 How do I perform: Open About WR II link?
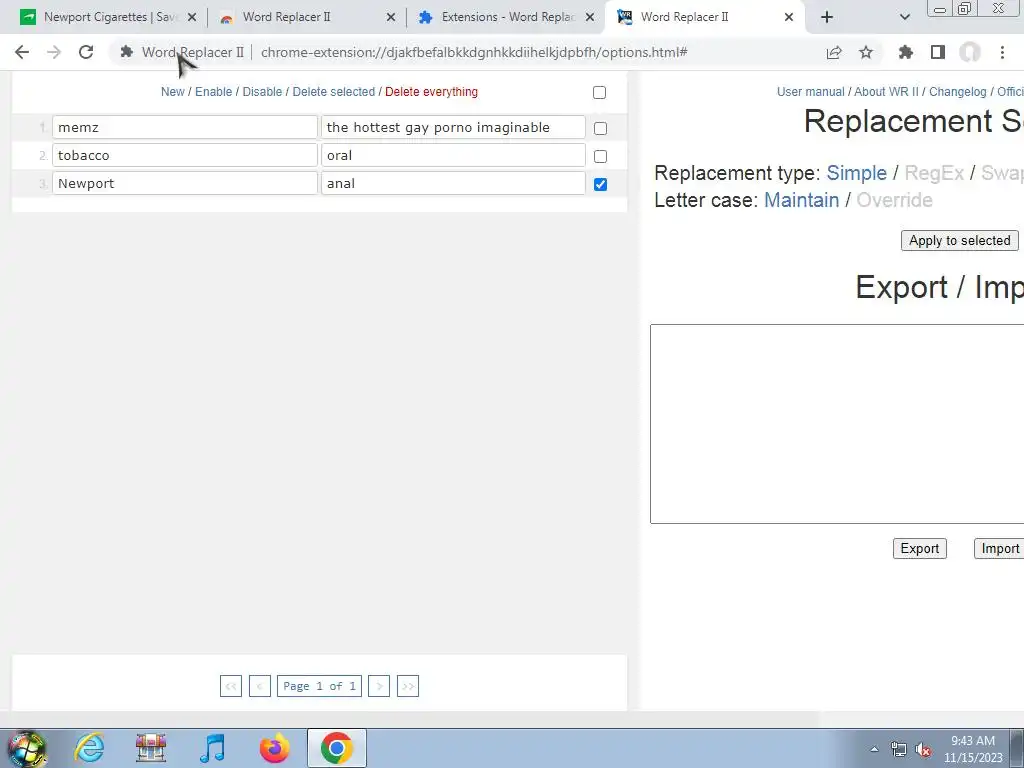click(886, 92)
